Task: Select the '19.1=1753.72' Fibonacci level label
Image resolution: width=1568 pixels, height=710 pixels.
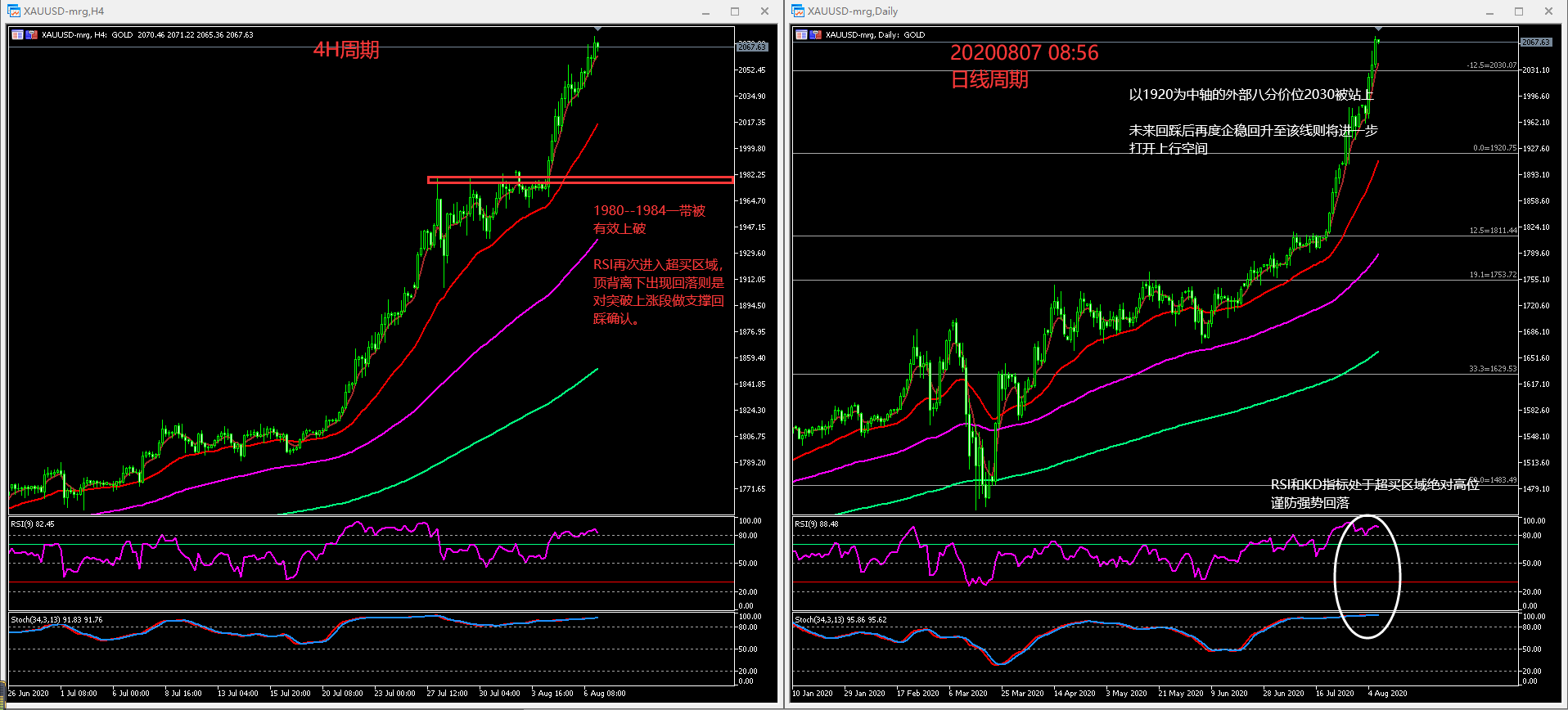Action: (1493, 275)
